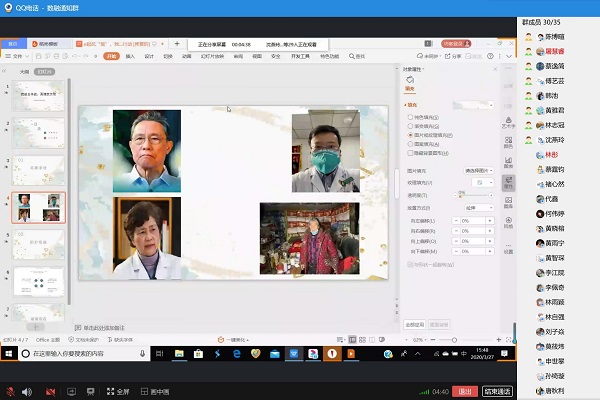Open the 一键美化 beautify dropdown

pos(233,340)
